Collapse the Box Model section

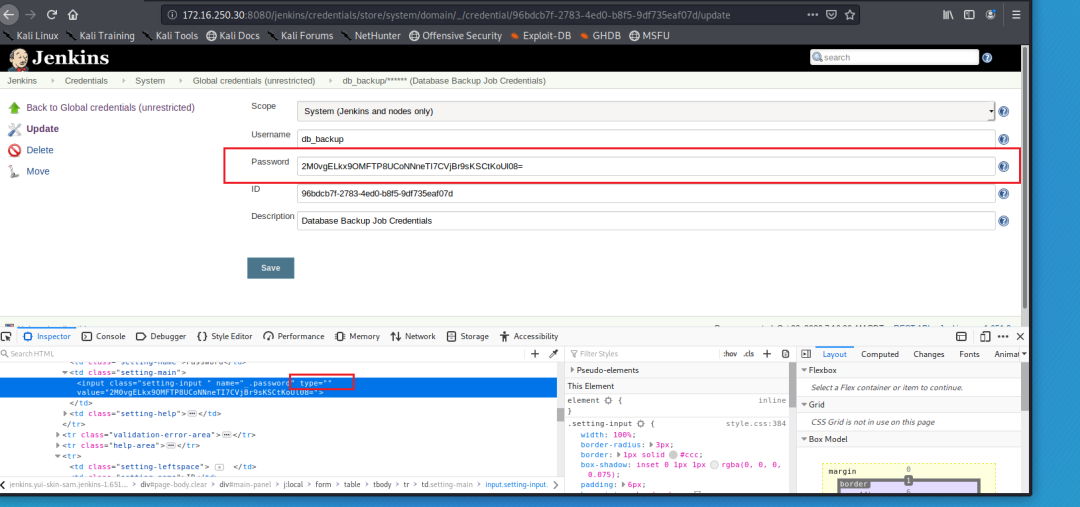804,439
